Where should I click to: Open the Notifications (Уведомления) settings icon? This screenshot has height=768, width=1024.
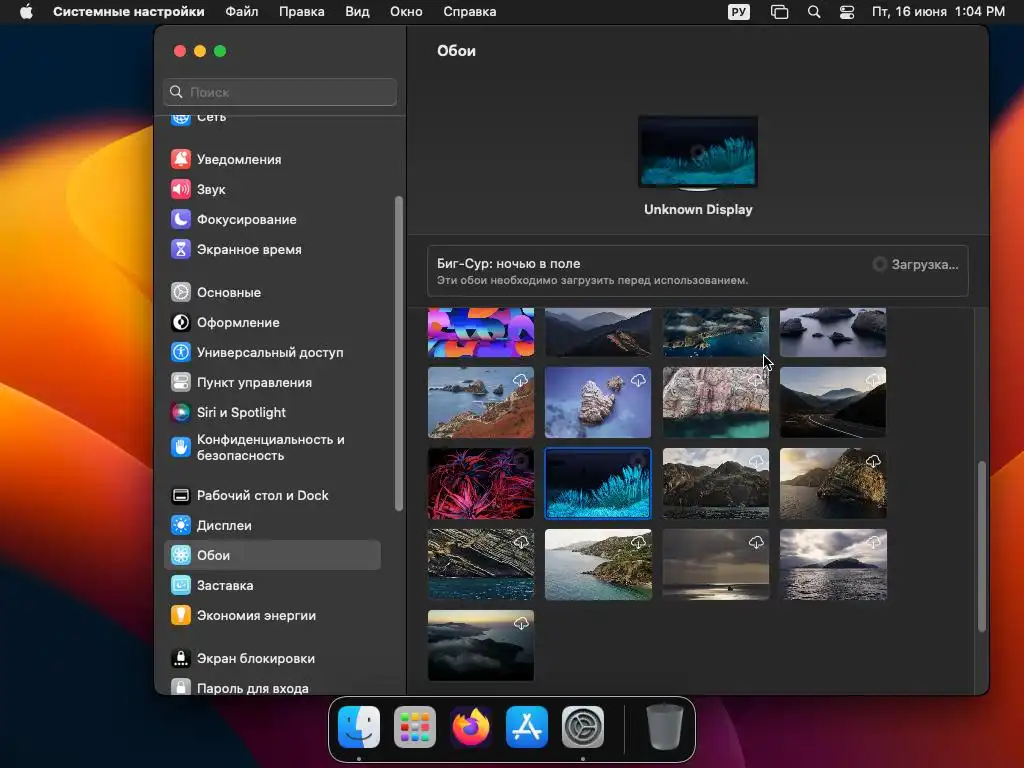tap(181, 159)
